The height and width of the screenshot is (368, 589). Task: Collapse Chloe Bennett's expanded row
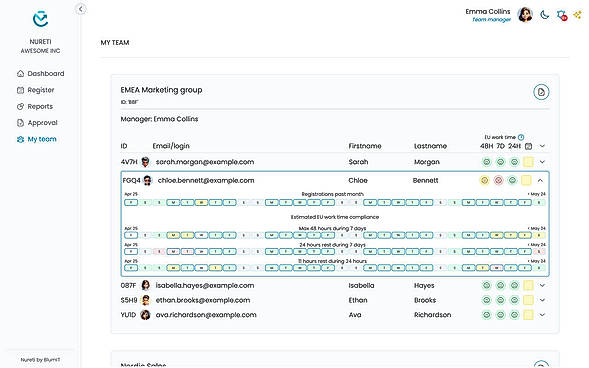(x=540, y=181)
